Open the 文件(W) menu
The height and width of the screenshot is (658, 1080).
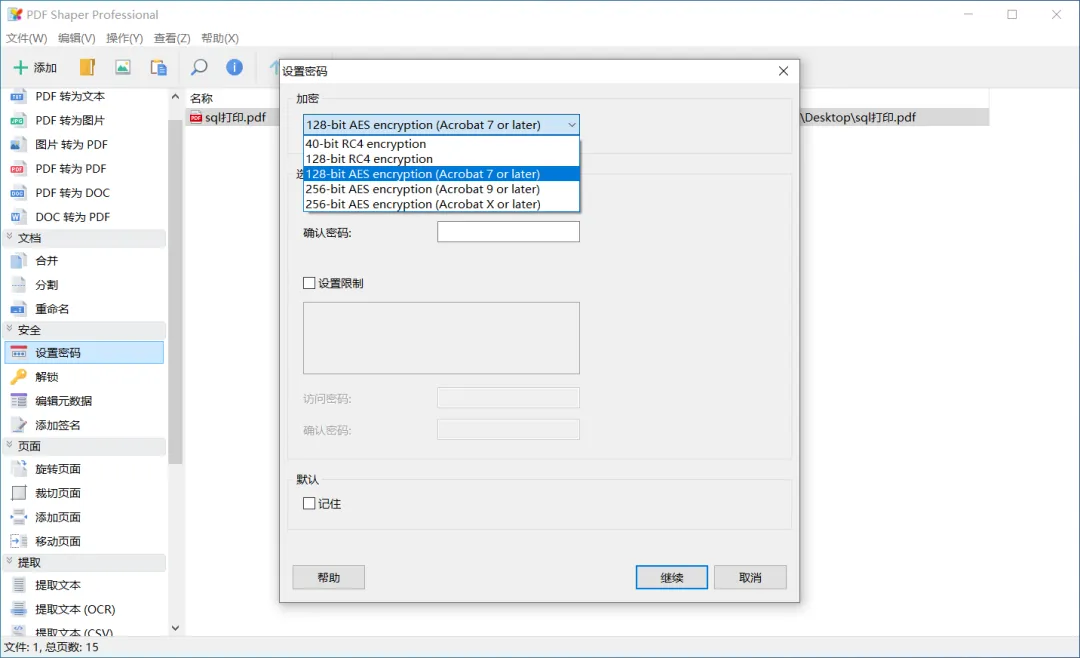[27, 39]
